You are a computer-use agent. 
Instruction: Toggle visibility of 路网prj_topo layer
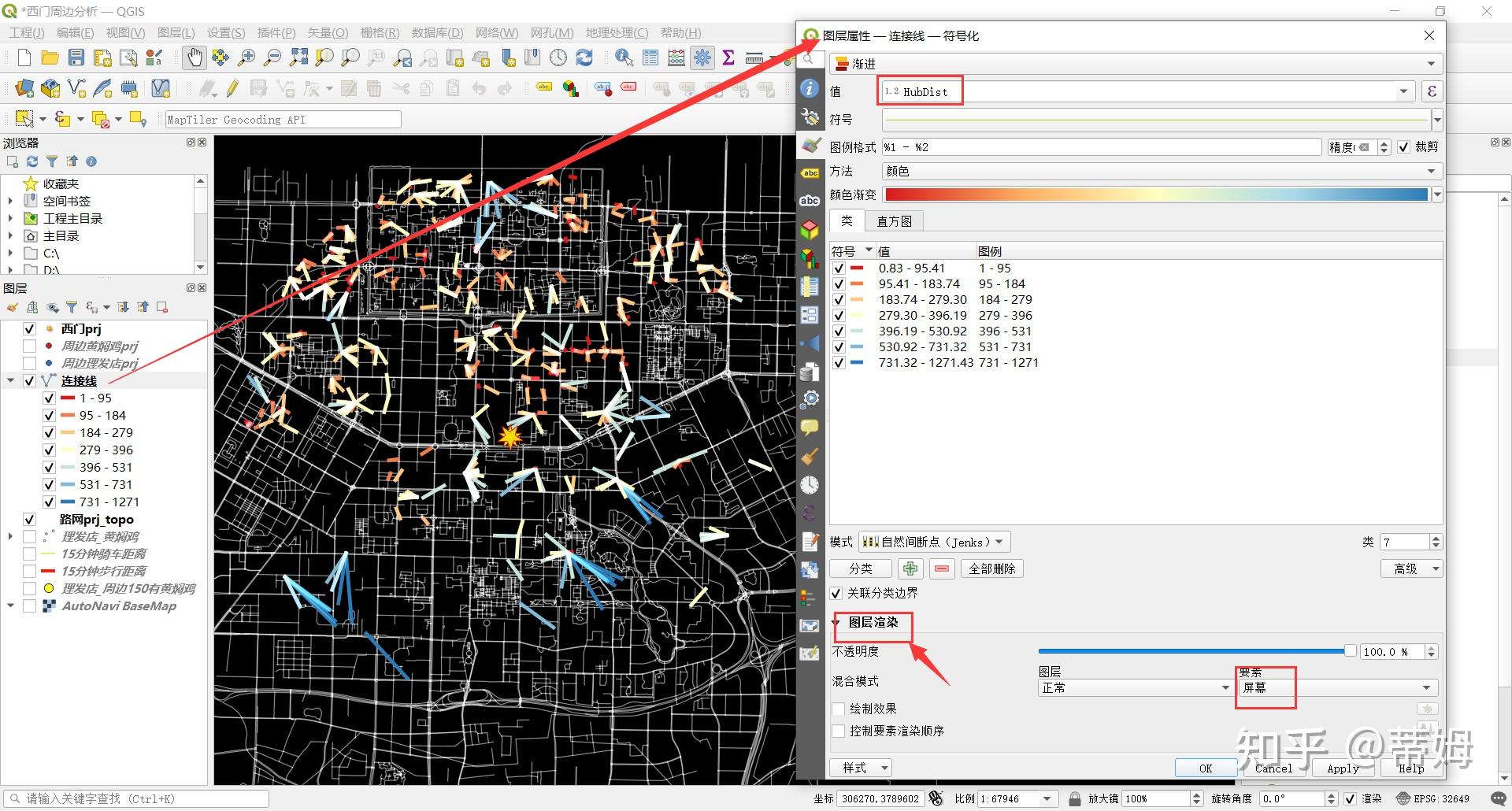[29, 520]
